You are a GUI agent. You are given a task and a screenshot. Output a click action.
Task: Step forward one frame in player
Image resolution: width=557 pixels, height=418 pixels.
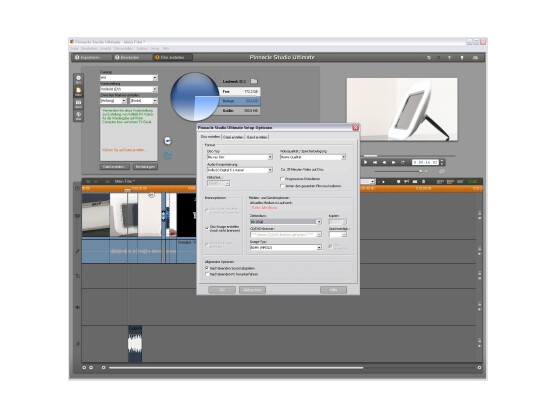point(393,162)
